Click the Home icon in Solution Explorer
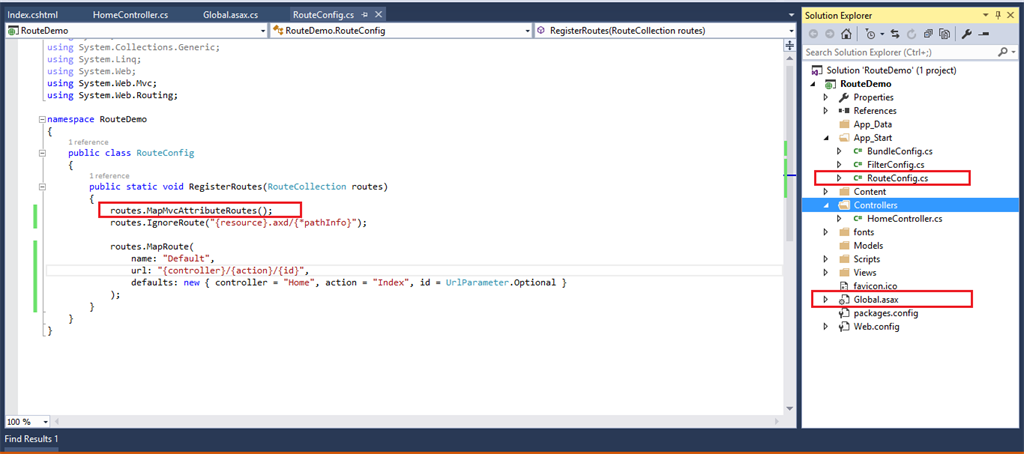The image size is (1024, 454). point(846,34)
